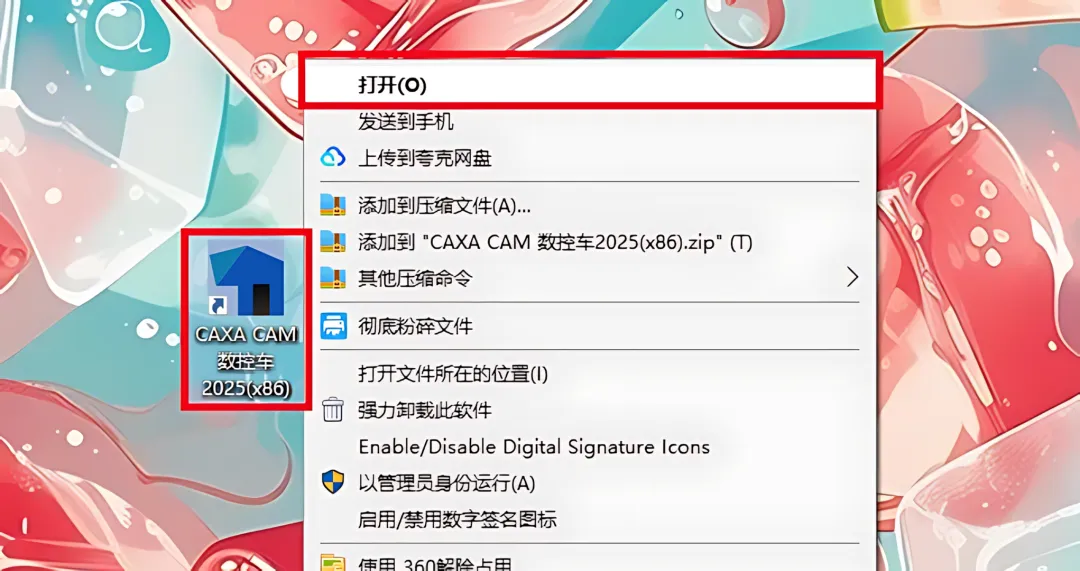This screenshot has width=1080, height=571.
Task: Click the archive icon beside 其他压缩命令
Action: coord(333,278)
